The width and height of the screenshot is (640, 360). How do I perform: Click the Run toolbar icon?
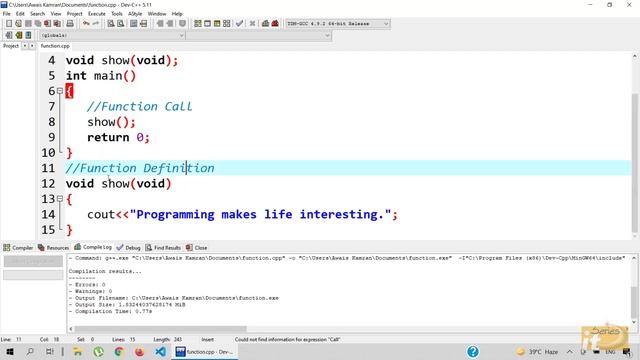click(x=207, y=24)
